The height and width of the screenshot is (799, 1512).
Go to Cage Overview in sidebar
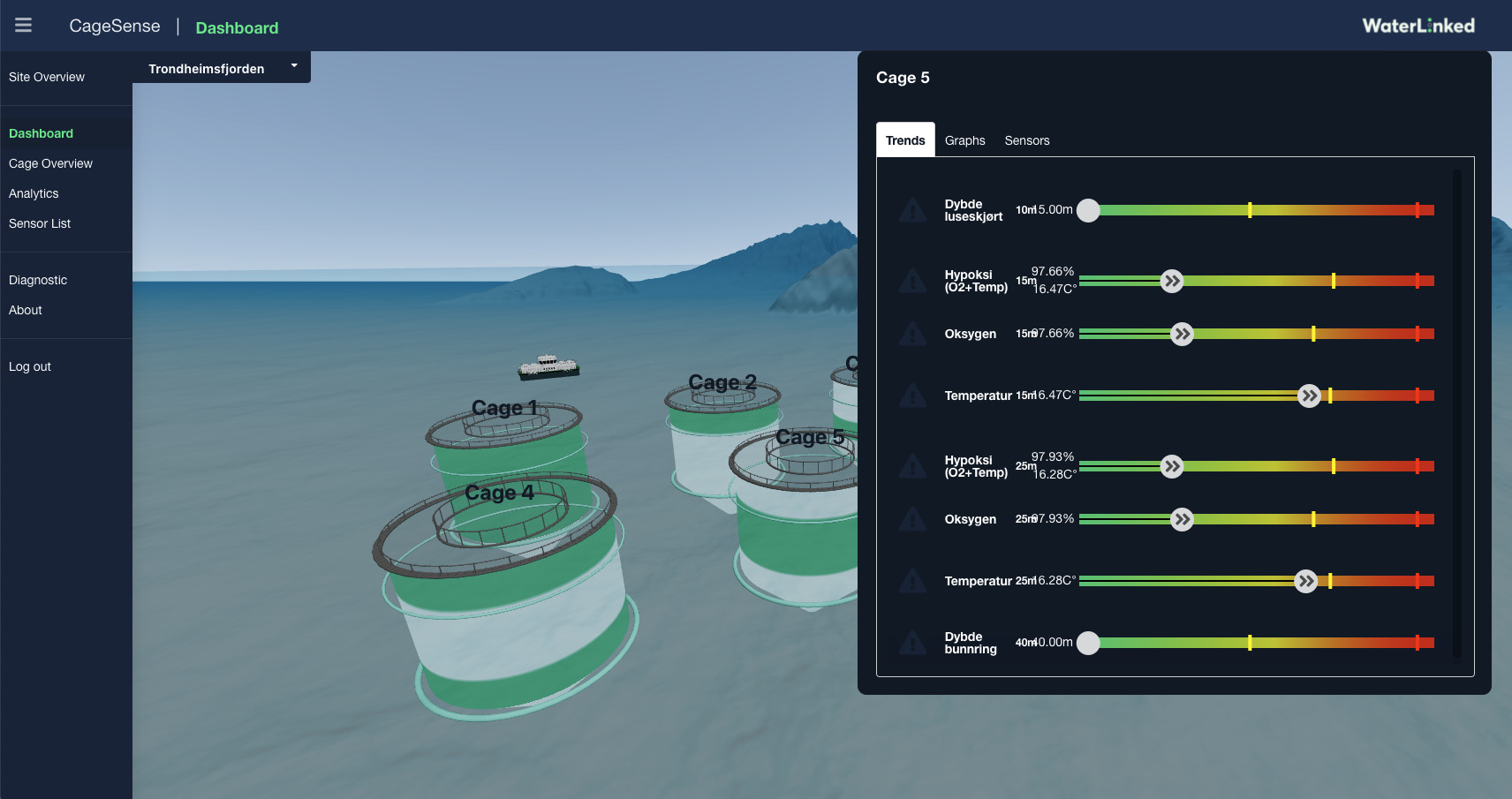[x=50, y=163]
